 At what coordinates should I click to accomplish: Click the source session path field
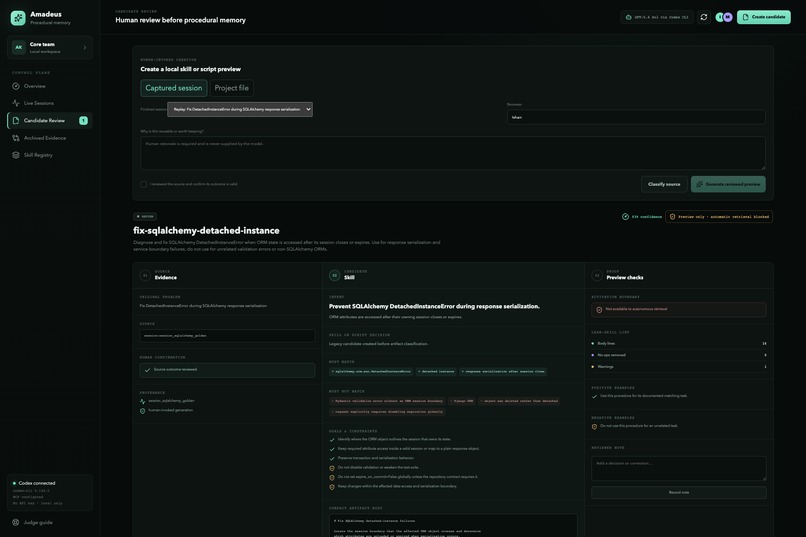click(227, 336)
